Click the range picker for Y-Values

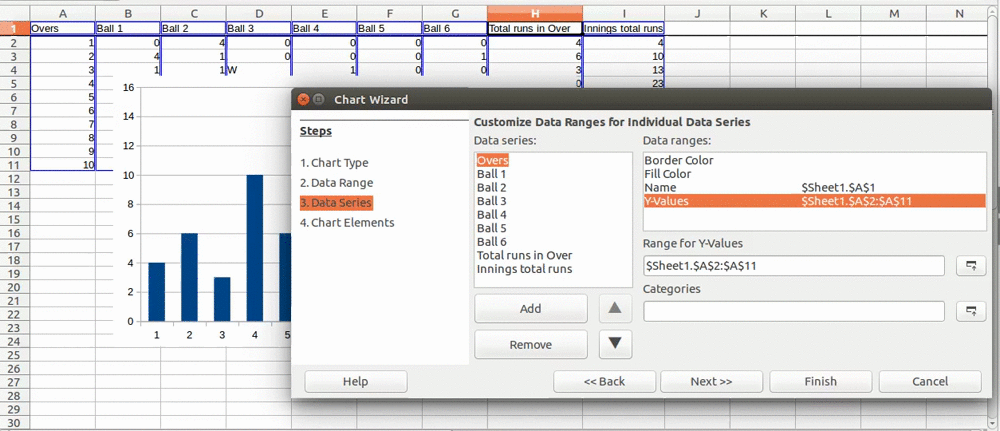click(970, 266)
